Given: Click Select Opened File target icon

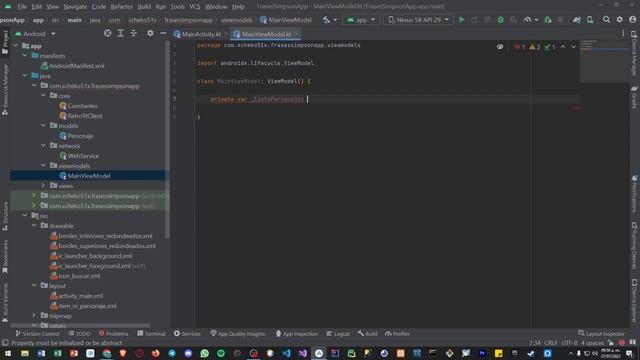Looking at the screenshot, I should click(x=107, y=33).
